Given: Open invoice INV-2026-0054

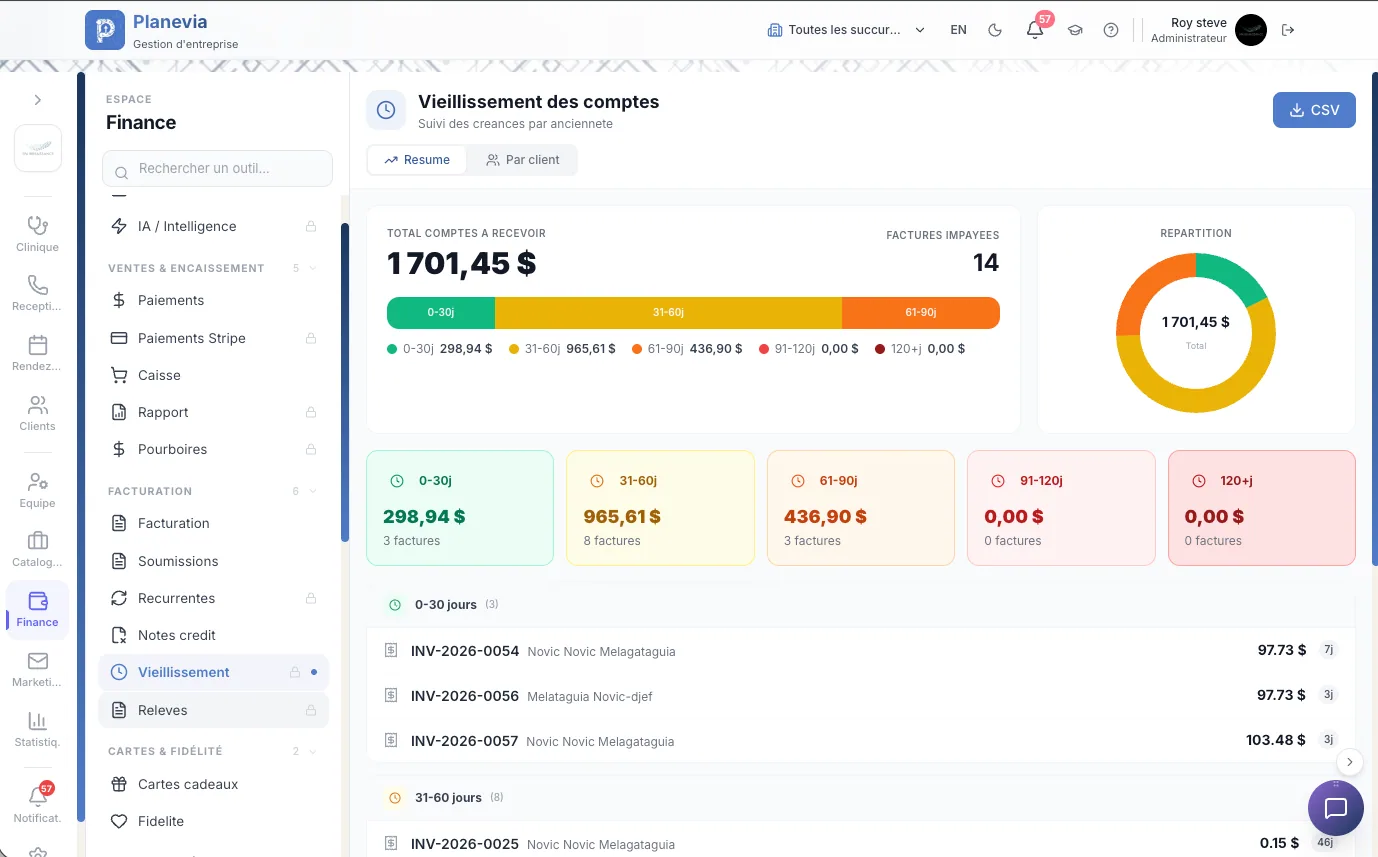Looking at the screenshot, I should pos(861,651).
